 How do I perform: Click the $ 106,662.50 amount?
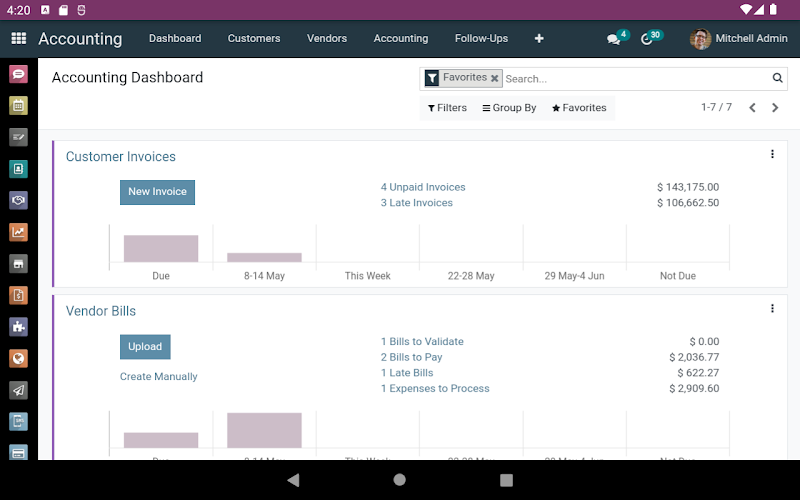tap(688, 203)
